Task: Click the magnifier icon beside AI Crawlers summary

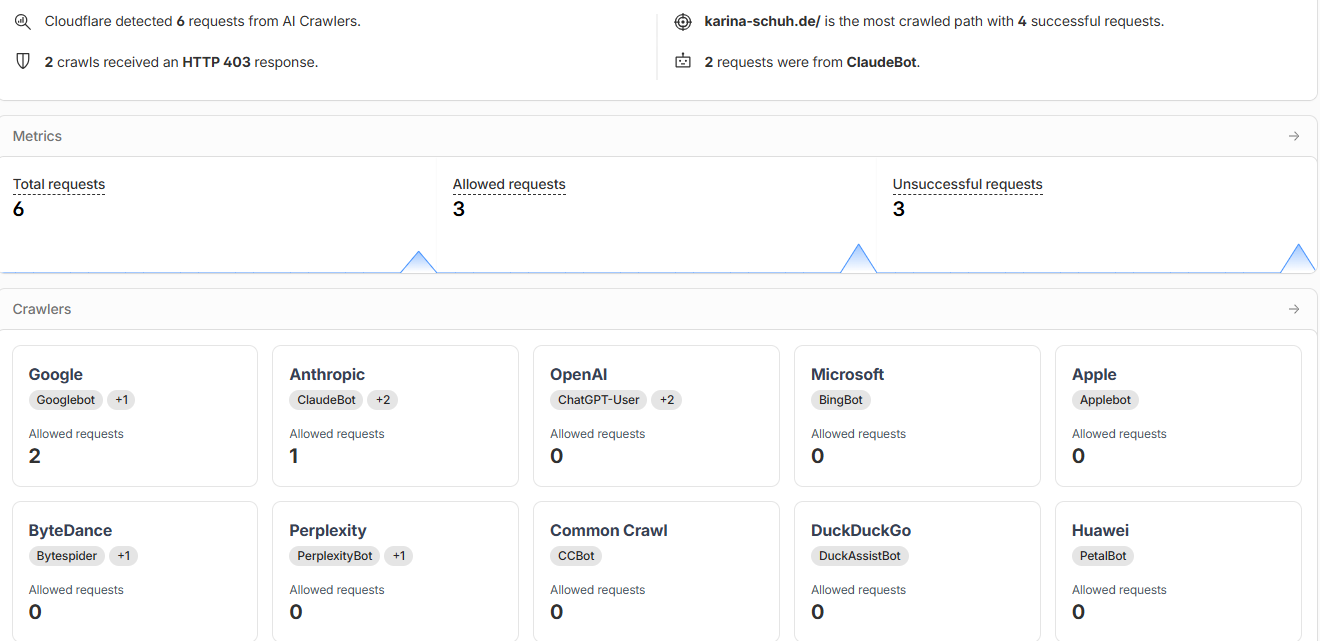Action: click(x=22, y=21)
